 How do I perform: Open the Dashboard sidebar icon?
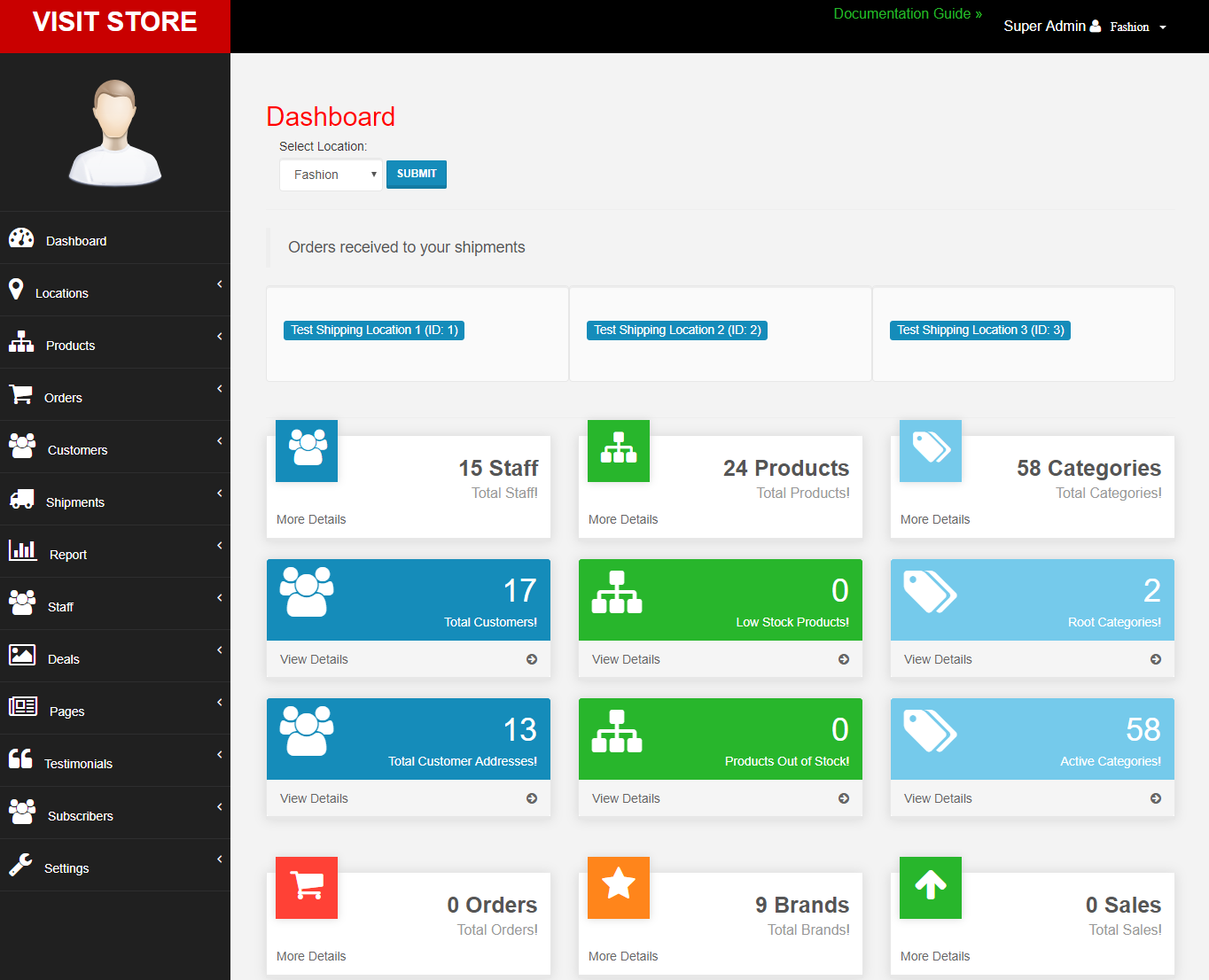coord(21,237)
